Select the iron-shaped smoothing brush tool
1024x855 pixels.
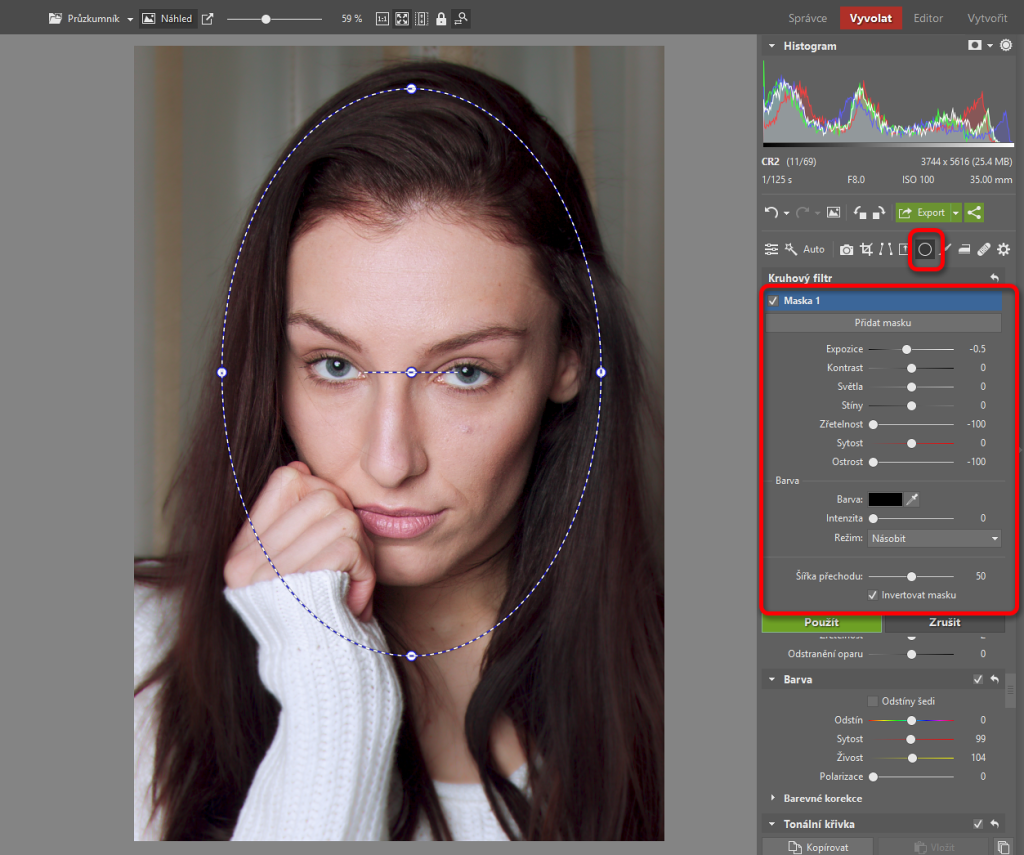click(x=964, y=249)
